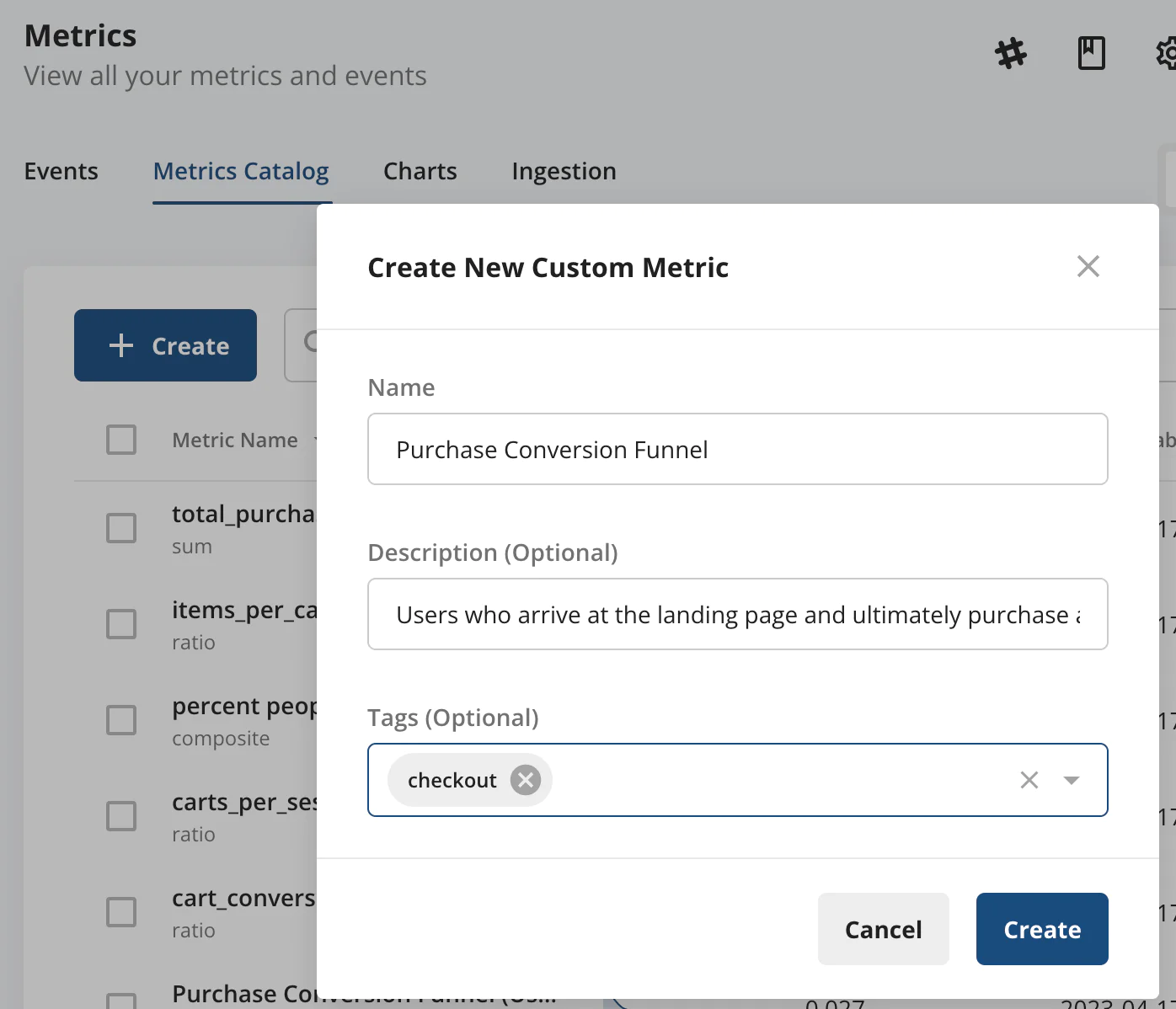The image size is (1176, 1009).
Task: Open the Charts tab
Action: coord(420,171)
